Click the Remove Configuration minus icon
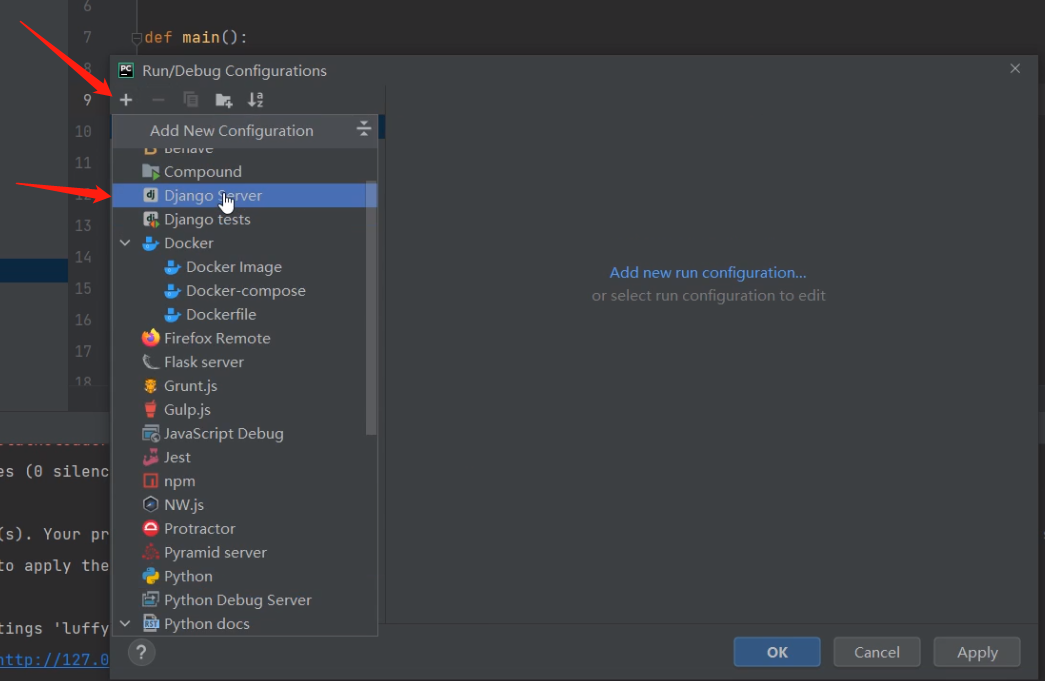This screenshot has width=1045, height=681. coord(158,100)
